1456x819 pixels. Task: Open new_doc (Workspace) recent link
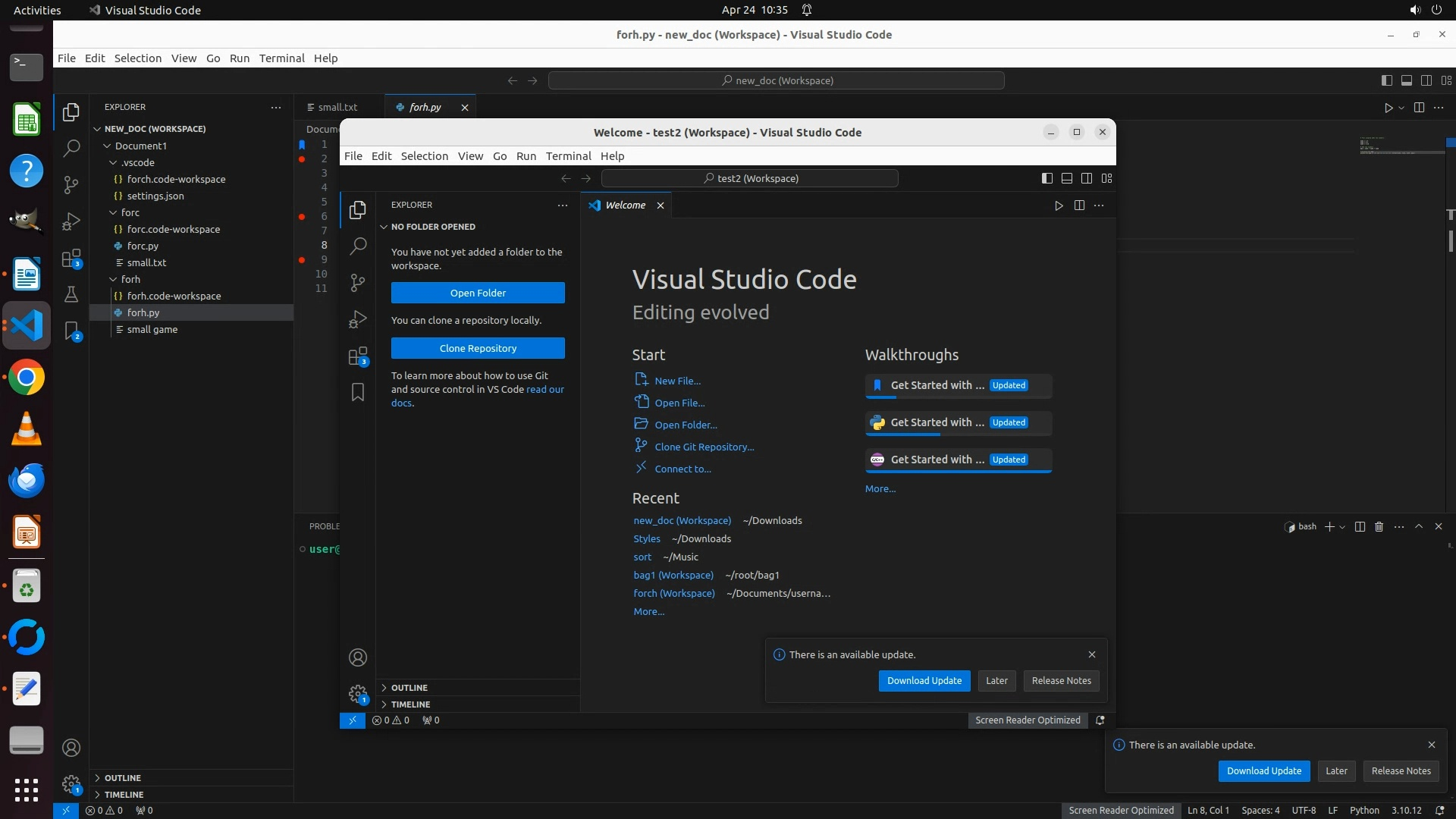[x=682, y=520]
